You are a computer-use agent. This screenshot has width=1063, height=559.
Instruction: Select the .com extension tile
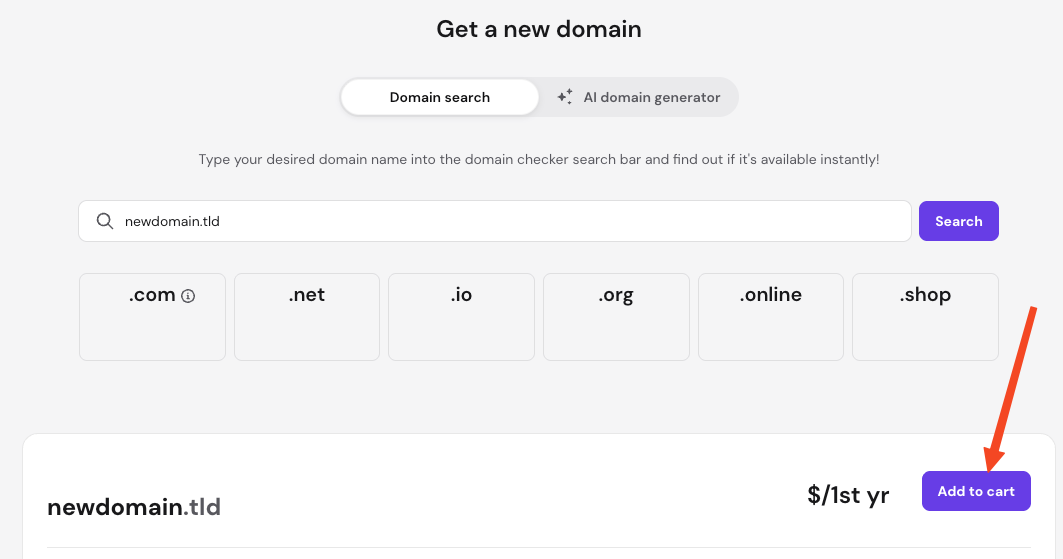tap(153, 317)
